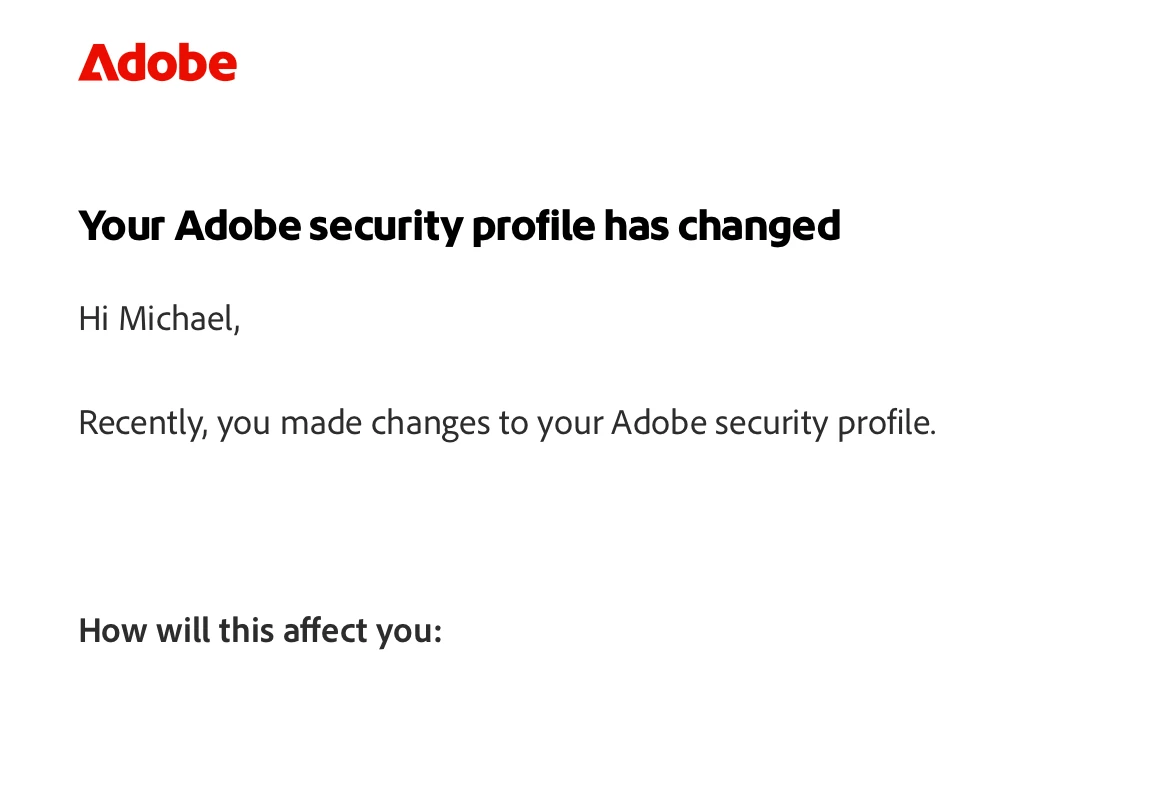This screenshot has width=1164, height=804.
Task: Click the 'Hi Michael,' greeting line
Action: pos(159,319)
